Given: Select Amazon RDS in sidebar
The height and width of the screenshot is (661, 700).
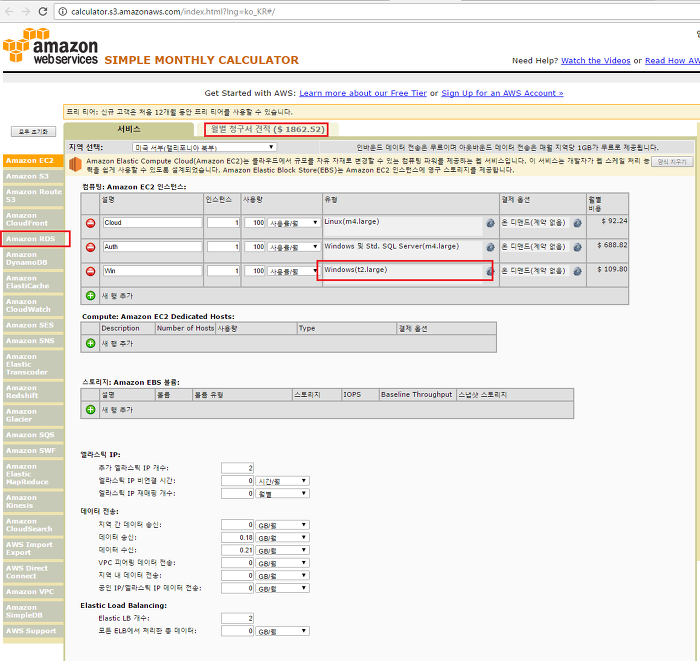Looking at the screenshot, I should 33,239.
